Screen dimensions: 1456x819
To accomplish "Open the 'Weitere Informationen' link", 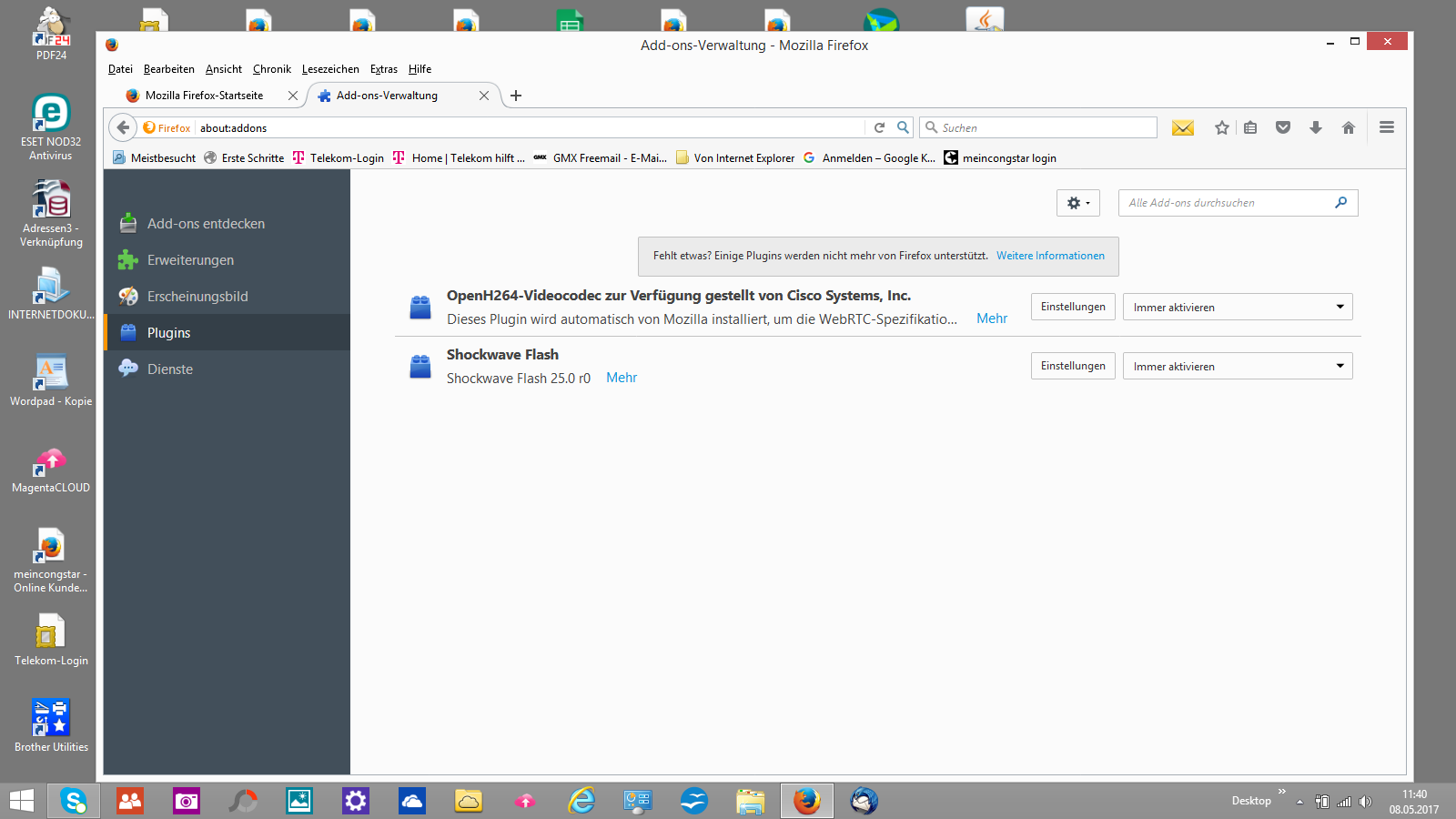I will tap(1049, 256).
